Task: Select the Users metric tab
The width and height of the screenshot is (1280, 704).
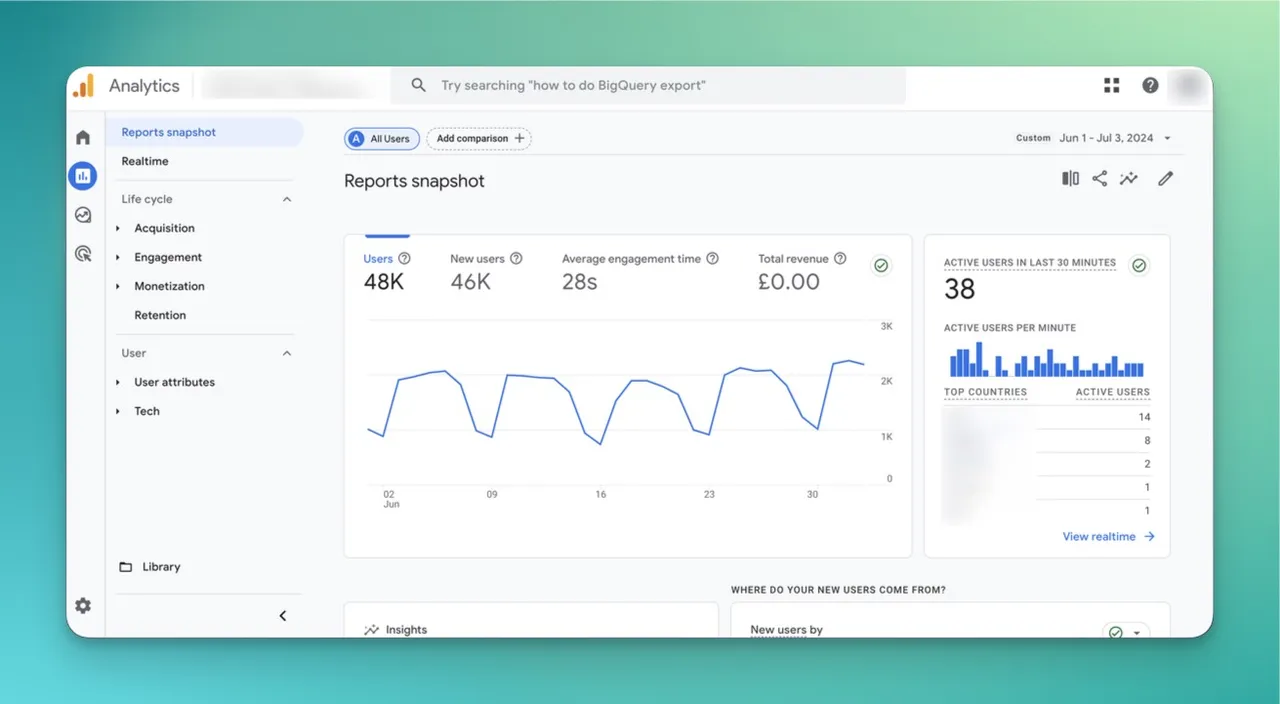Action: pos(387,272)
